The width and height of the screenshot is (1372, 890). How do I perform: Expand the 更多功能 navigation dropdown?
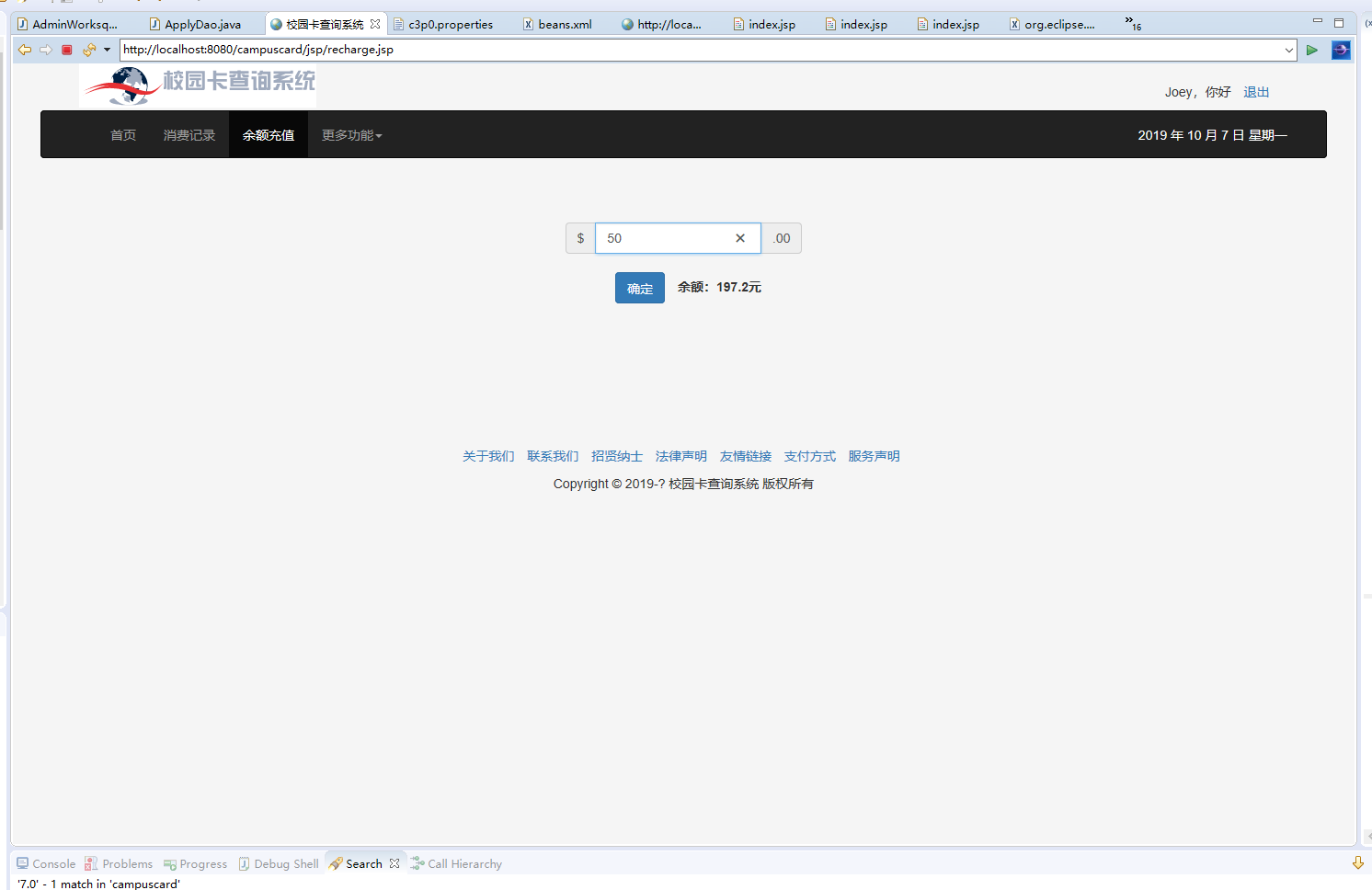coord(350,134)
